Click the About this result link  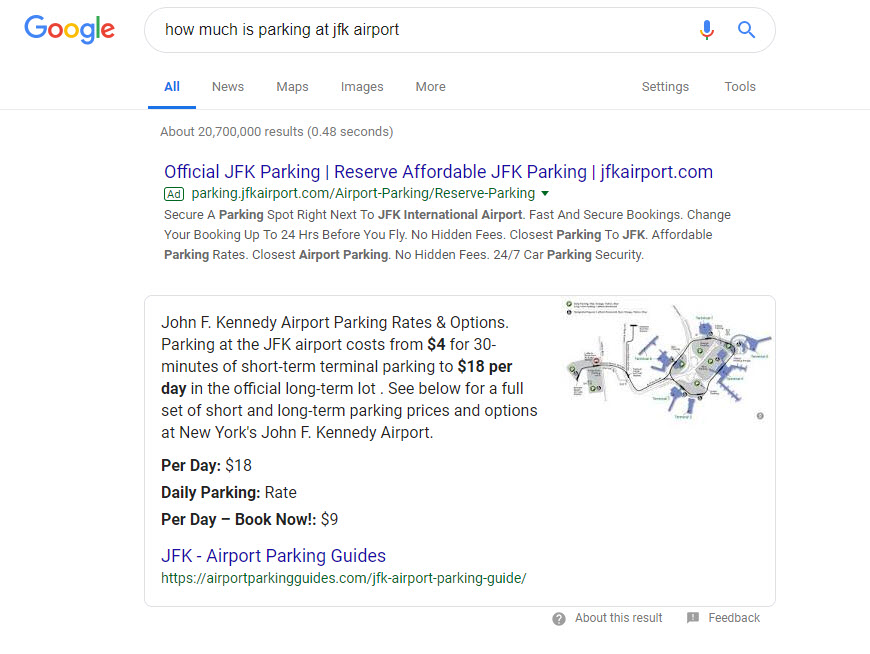click(x=618, y=619)
